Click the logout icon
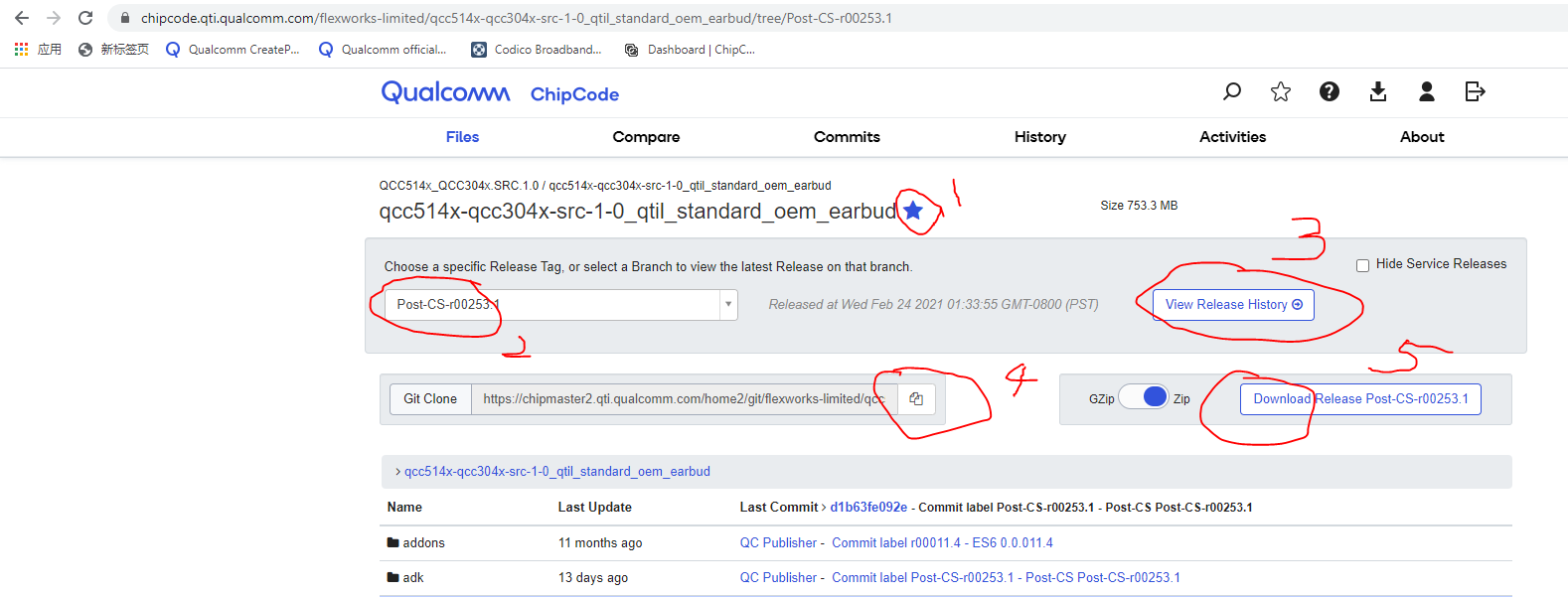Viewport: 1568px width, 597px height. coord(1476,91)
